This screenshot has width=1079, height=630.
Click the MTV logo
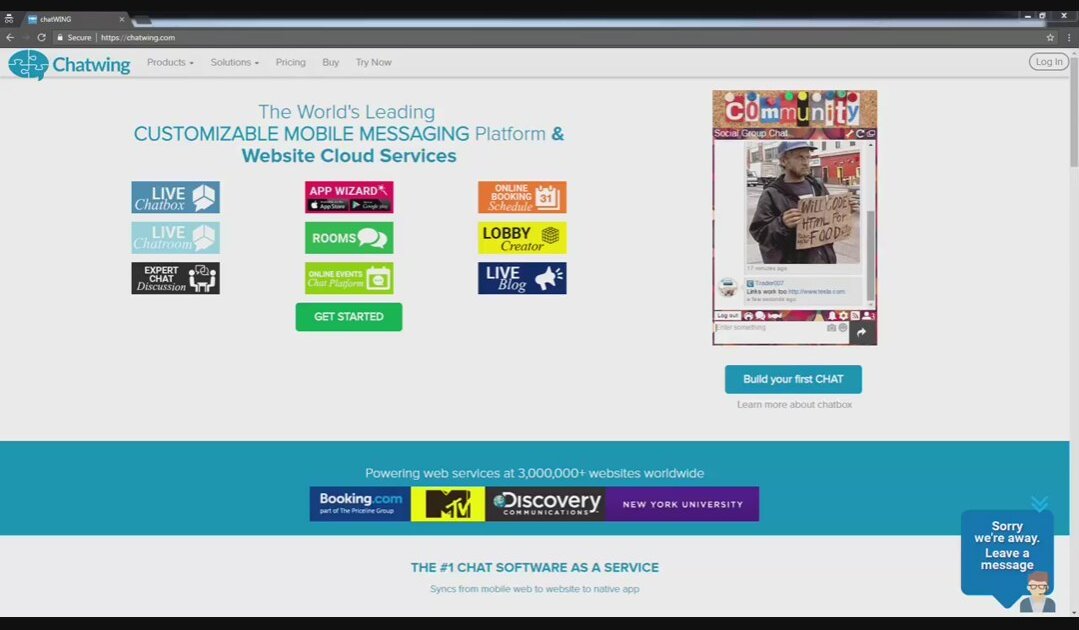pos(448,503)
